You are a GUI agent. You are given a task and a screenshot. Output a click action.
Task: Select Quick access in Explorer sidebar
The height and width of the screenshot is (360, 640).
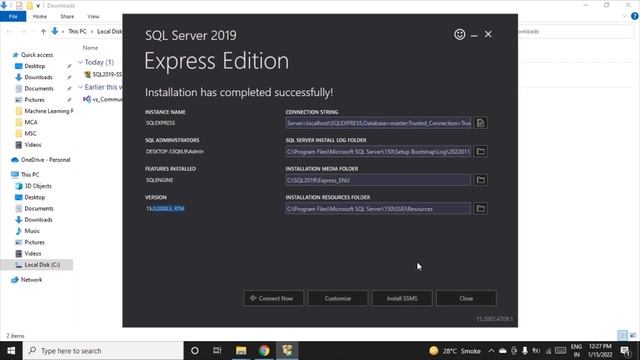pyautogui.click(x=37, y=55)
